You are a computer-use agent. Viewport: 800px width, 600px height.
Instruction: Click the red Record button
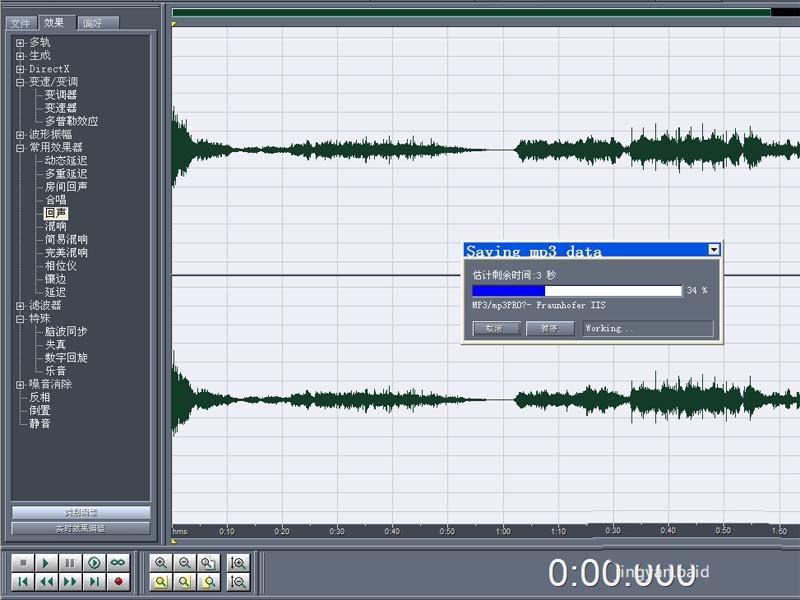pyautogui.click(x=117, y=582)
